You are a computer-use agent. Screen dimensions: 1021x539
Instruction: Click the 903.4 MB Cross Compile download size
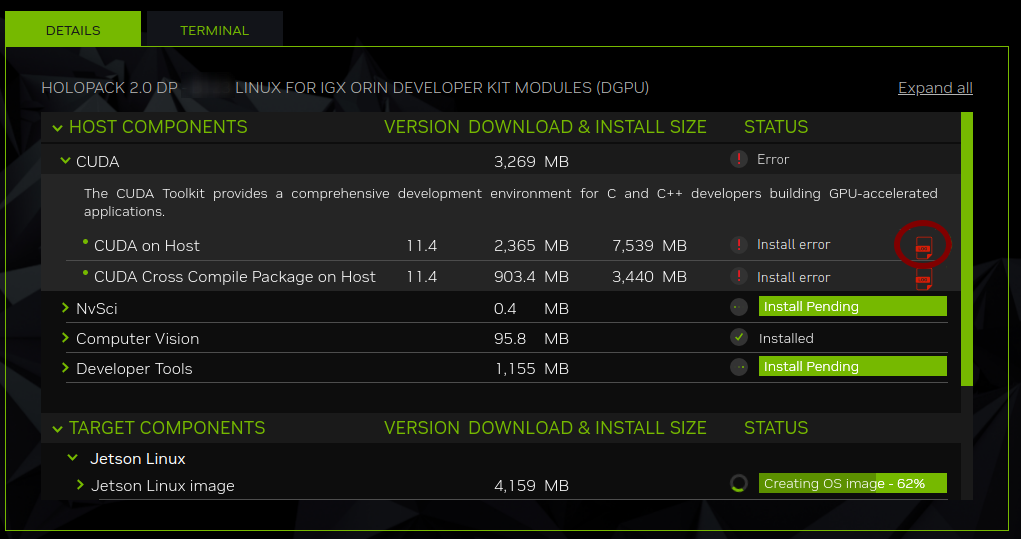pyautogui.click(x=531, y=277)
